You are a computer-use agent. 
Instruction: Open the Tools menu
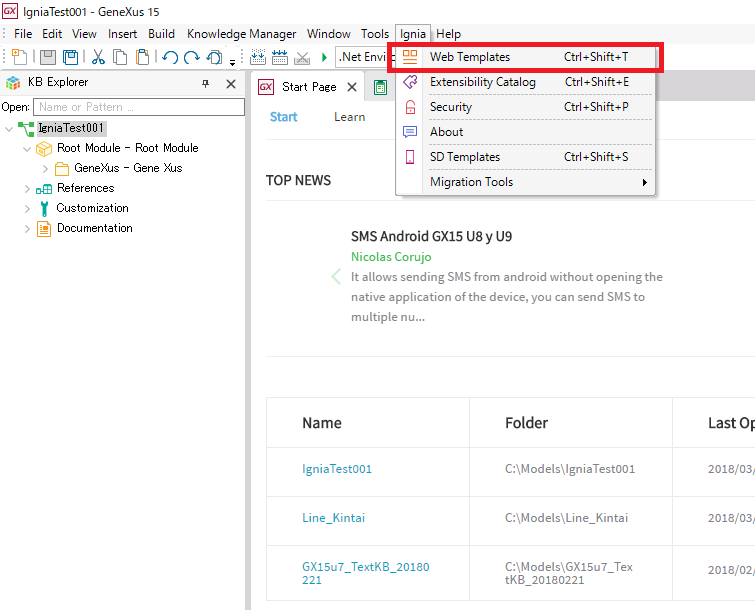pos(375,34)
